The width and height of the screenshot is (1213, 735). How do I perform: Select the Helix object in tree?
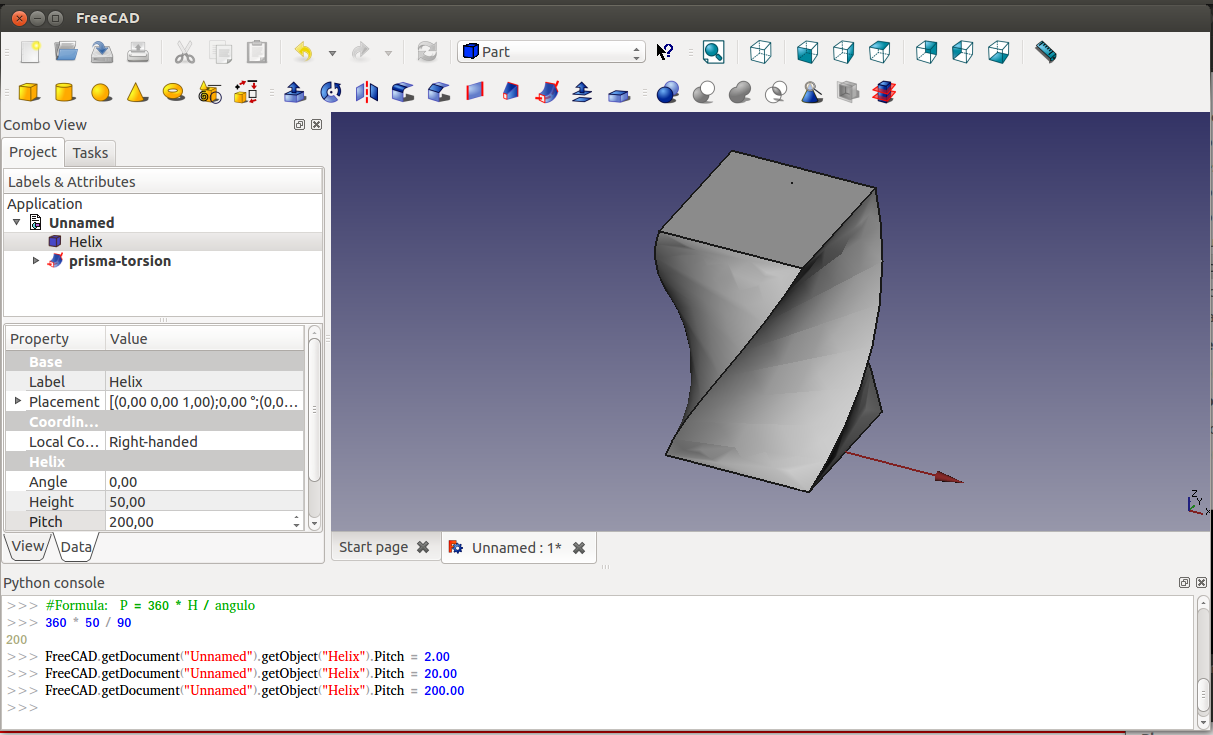click(85, 242)
